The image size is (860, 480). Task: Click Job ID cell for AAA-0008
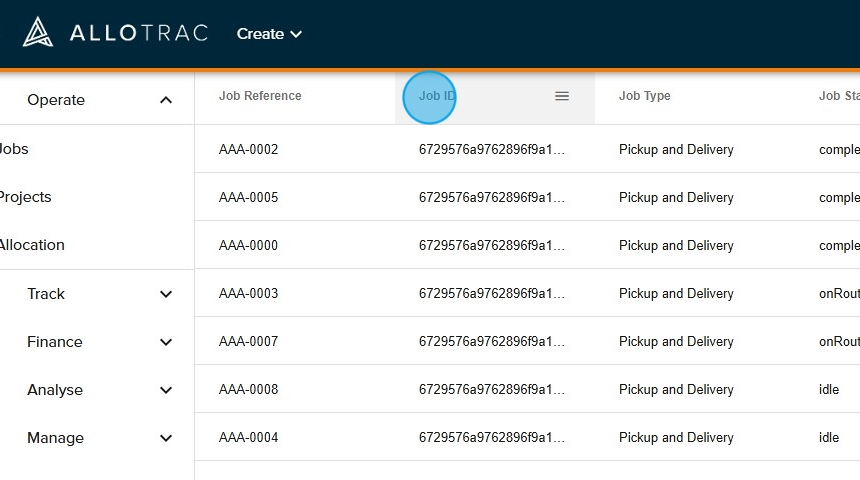coord(492,390)
